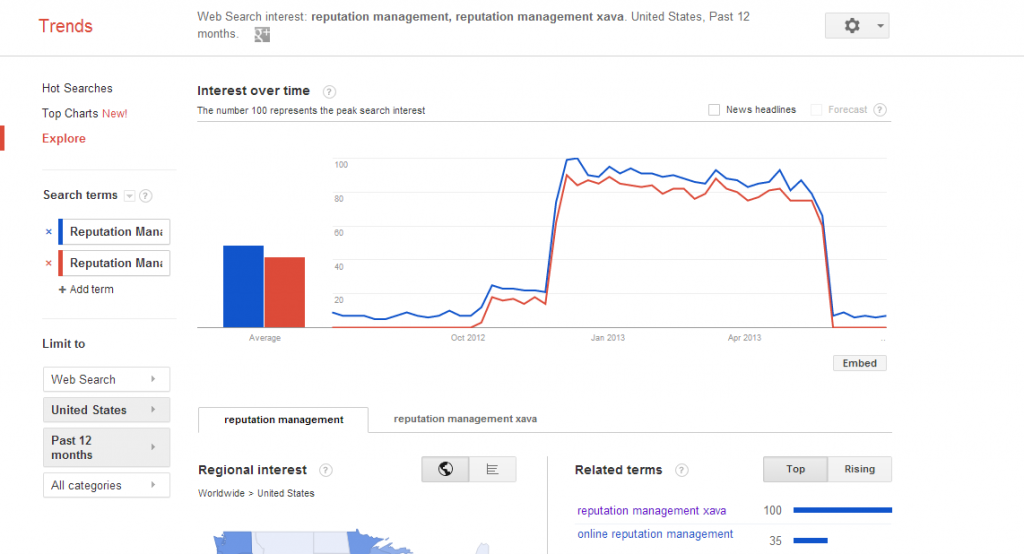
Task: Show Top related terms
Action: (x=795, y=469)
